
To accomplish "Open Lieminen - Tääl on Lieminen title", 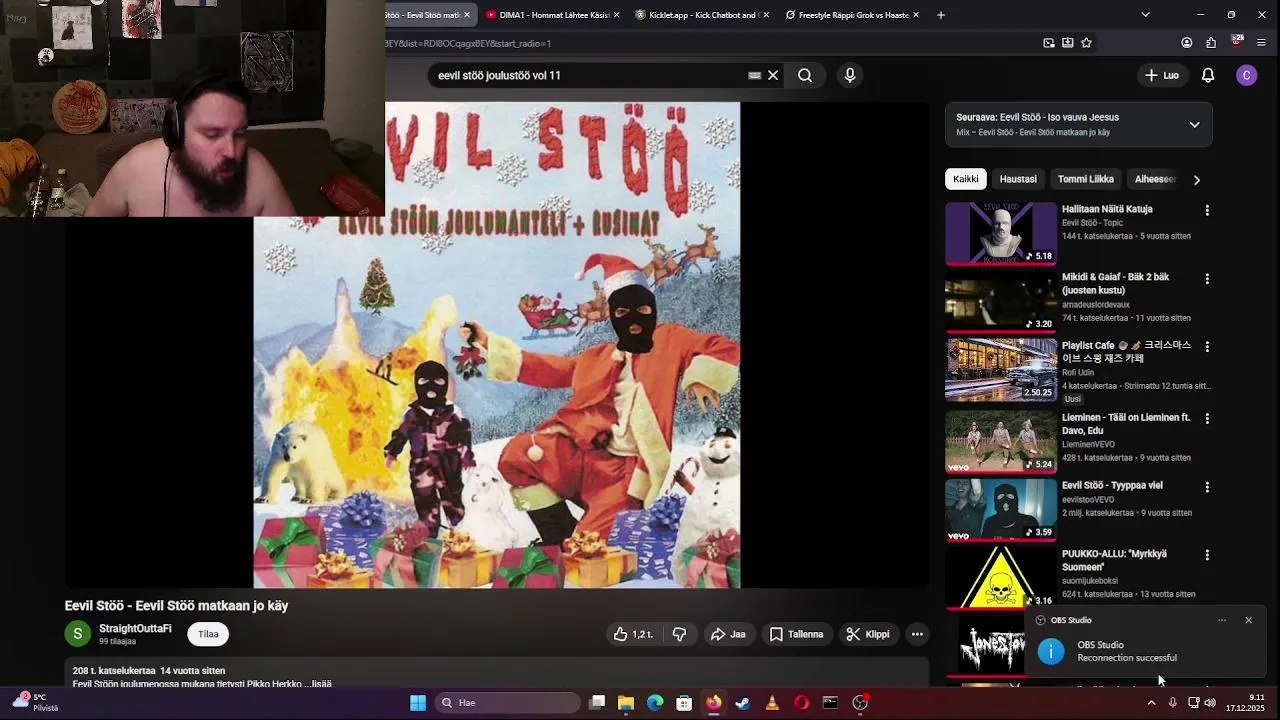I will (1126, 424).
